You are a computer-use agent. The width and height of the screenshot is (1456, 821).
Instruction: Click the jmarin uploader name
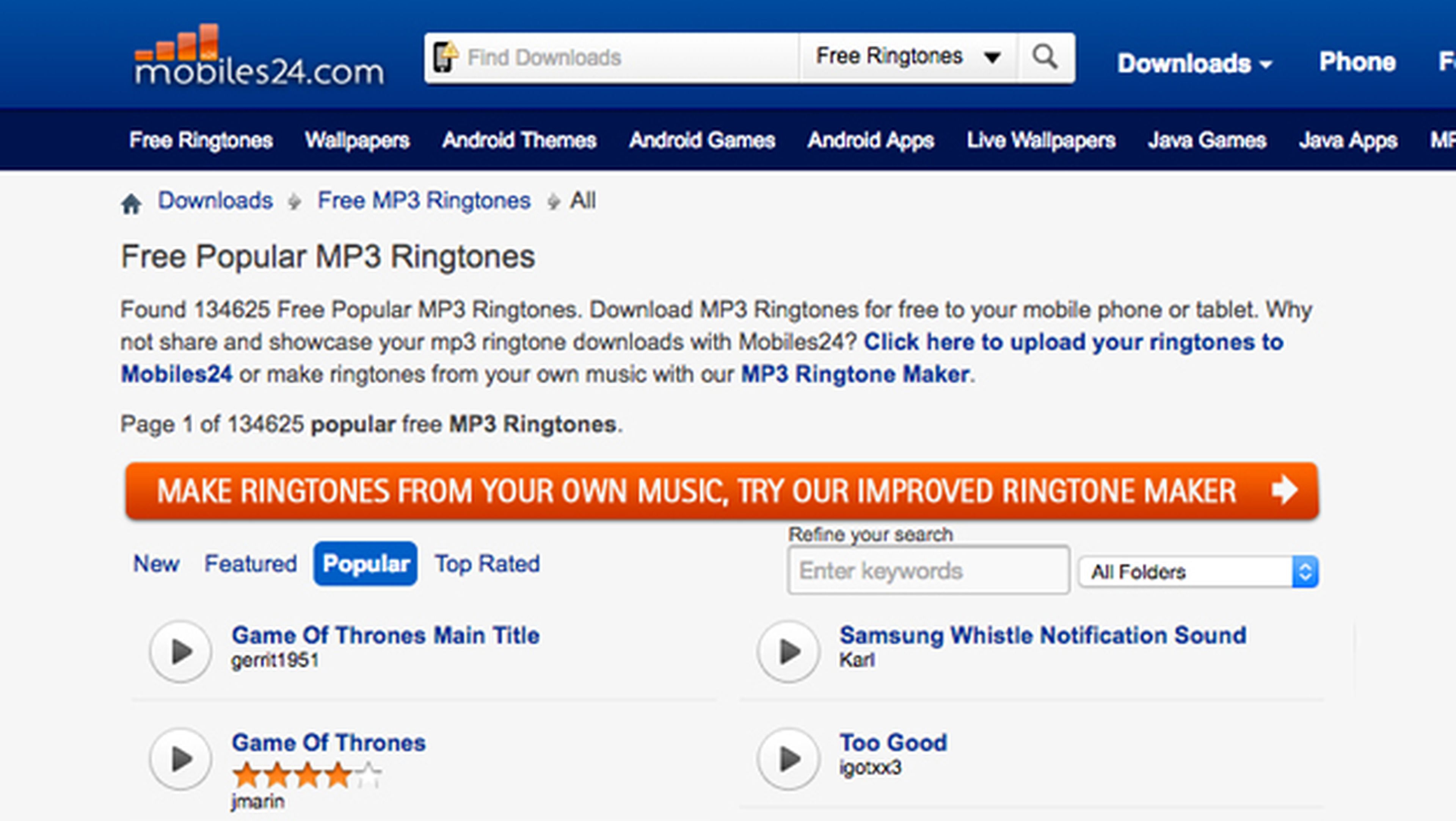(x=258, y=802)
